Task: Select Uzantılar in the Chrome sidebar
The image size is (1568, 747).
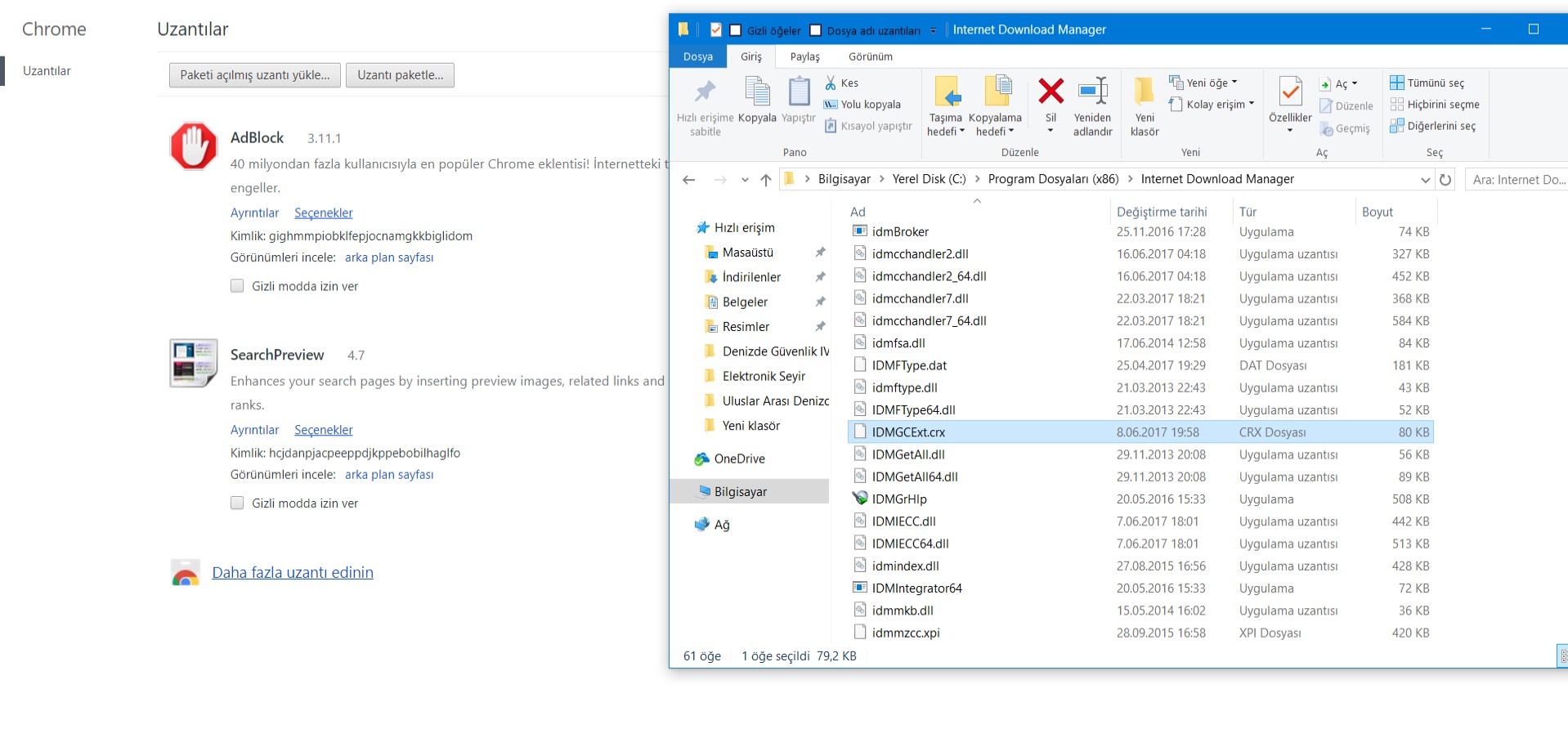Action: pyautogui.click(x=47, y=71)
